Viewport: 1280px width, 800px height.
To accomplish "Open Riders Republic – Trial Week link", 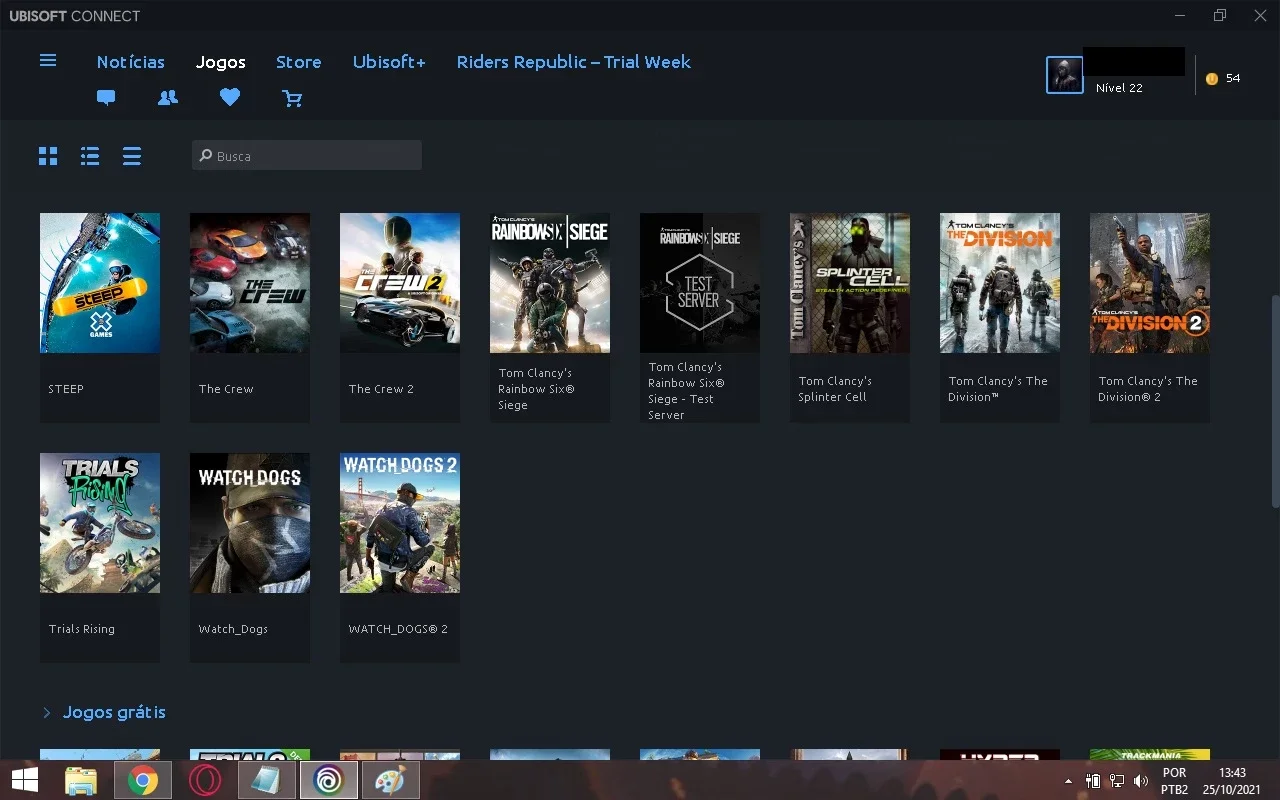I will coord(574,62).
